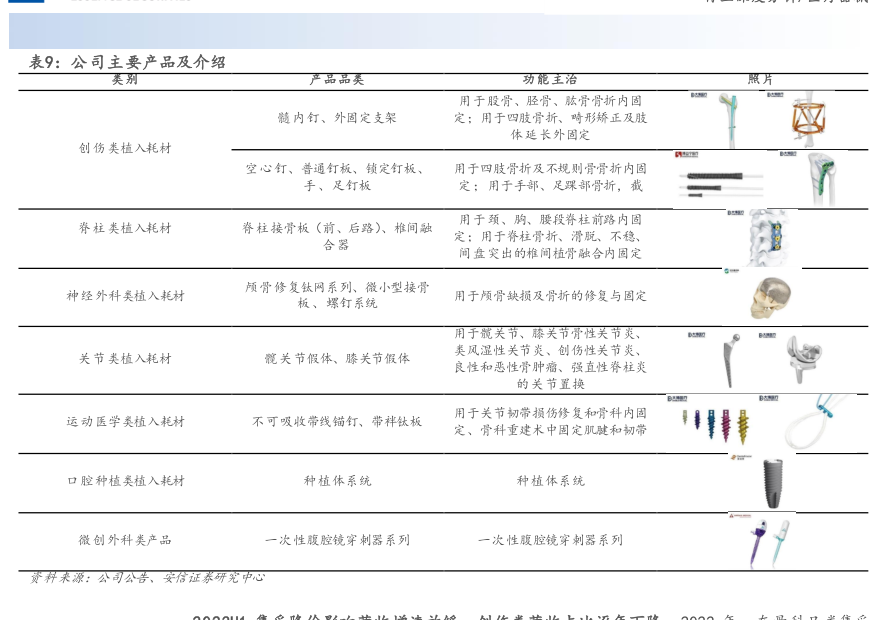Image resolution: width=871 pixels, height=620 pixels.
Task: Select the 产品品类 column header
Action: [x=337, y=79]
